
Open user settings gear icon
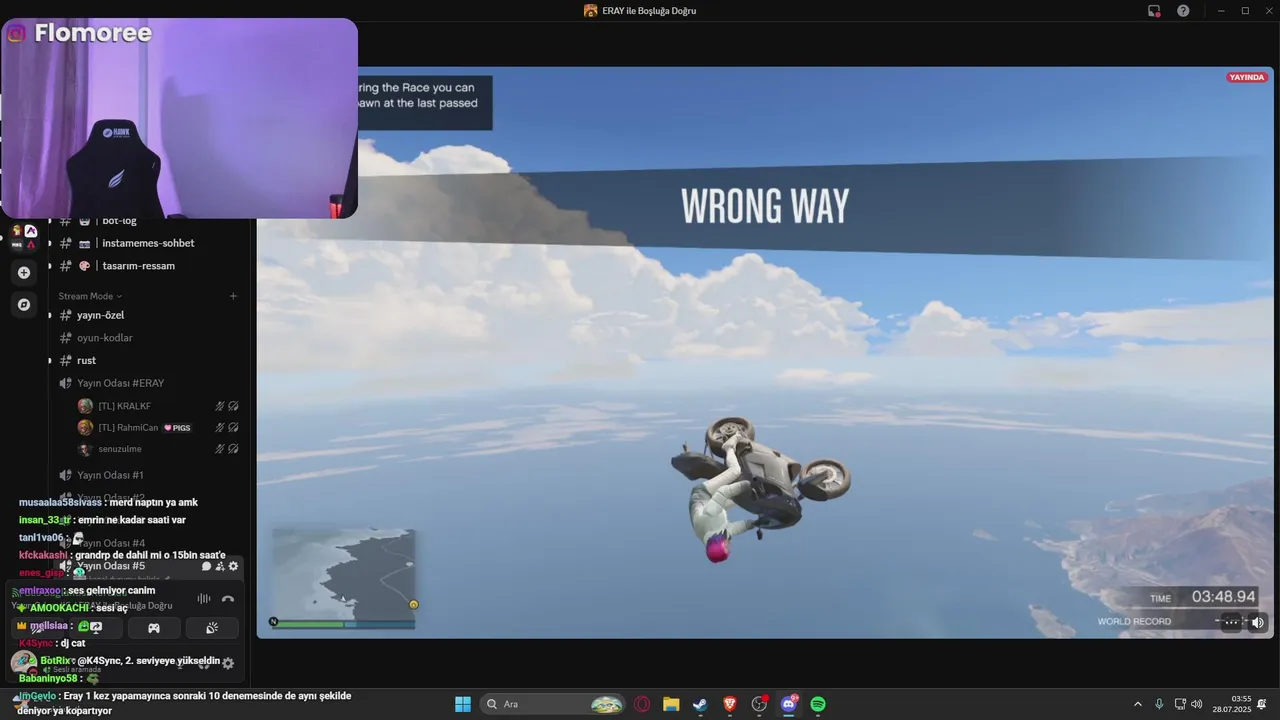pos(228,663)
